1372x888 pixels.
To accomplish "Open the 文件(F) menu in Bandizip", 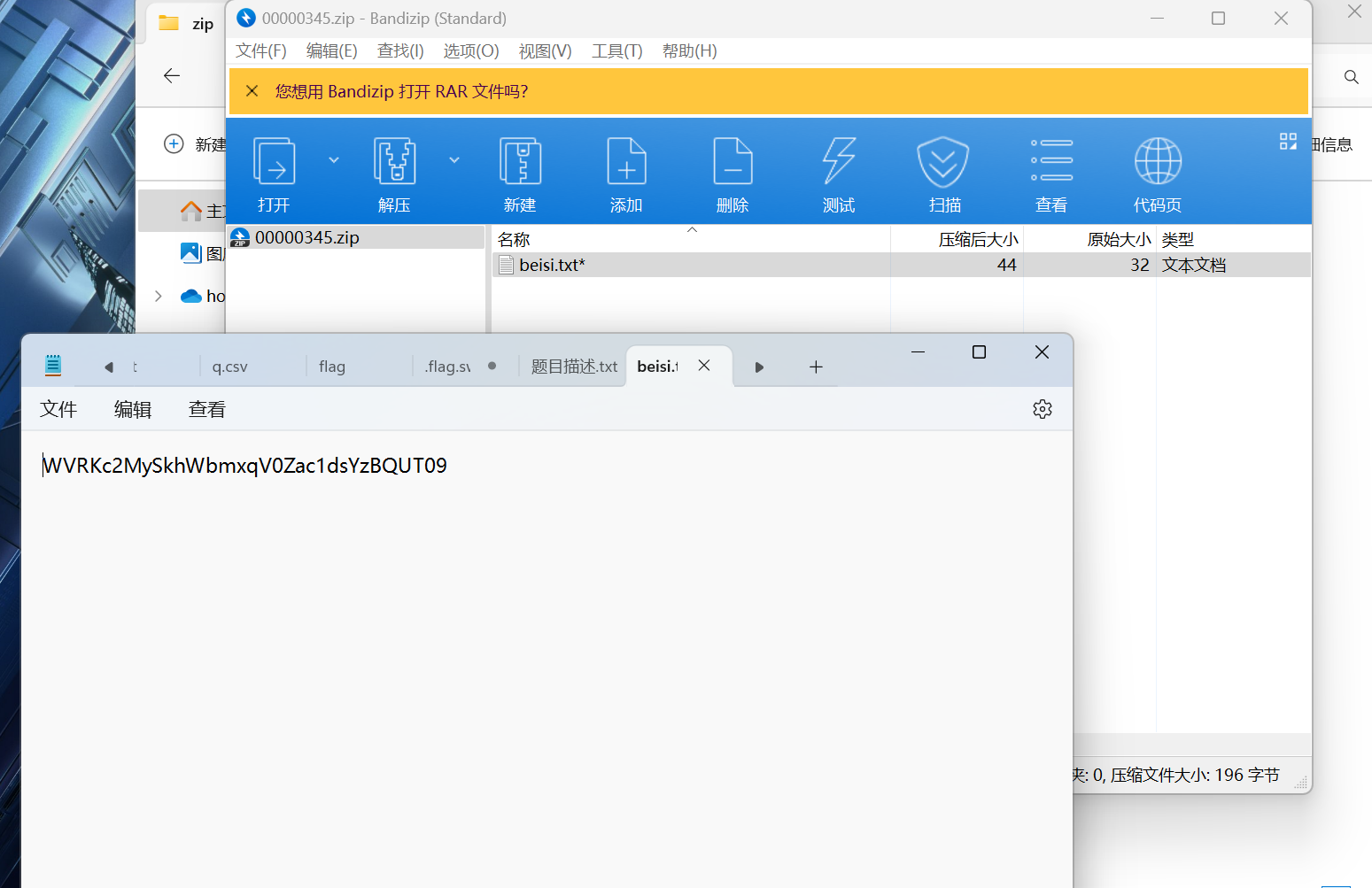I will [x=260, y=51].
